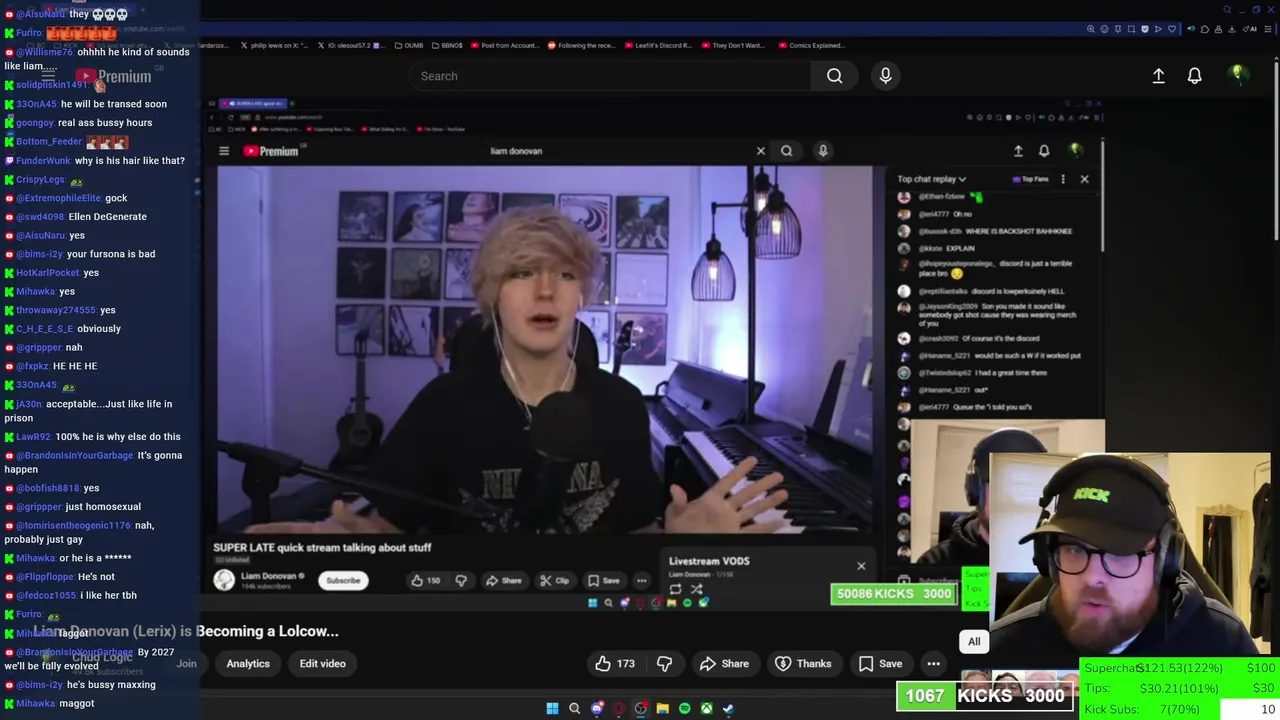This screenshot has width=1280, height=720.
Task: Click the inner video player thumbnail
Action: [545, 350]
